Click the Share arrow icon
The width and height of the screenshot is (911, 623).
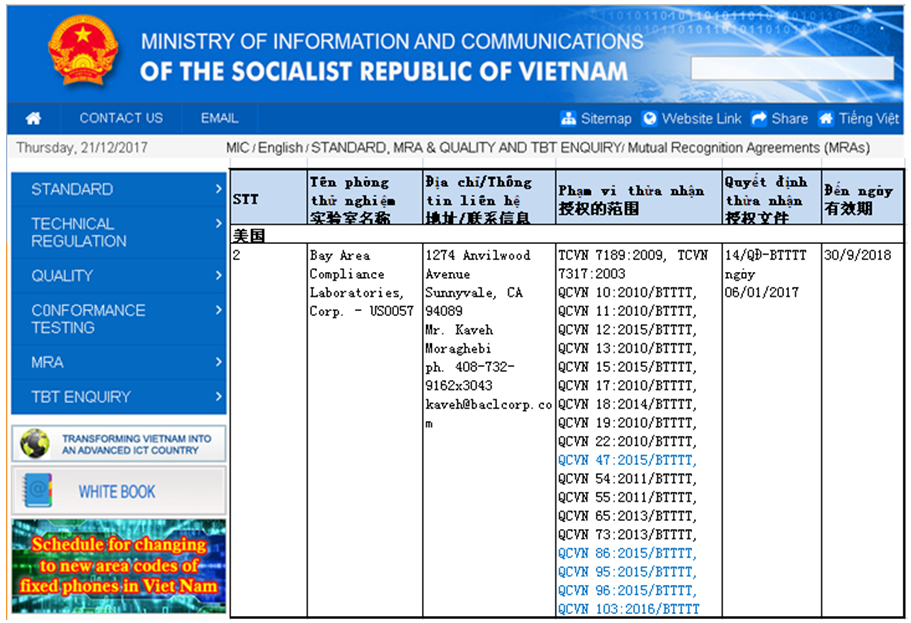[x=759, y=119]
